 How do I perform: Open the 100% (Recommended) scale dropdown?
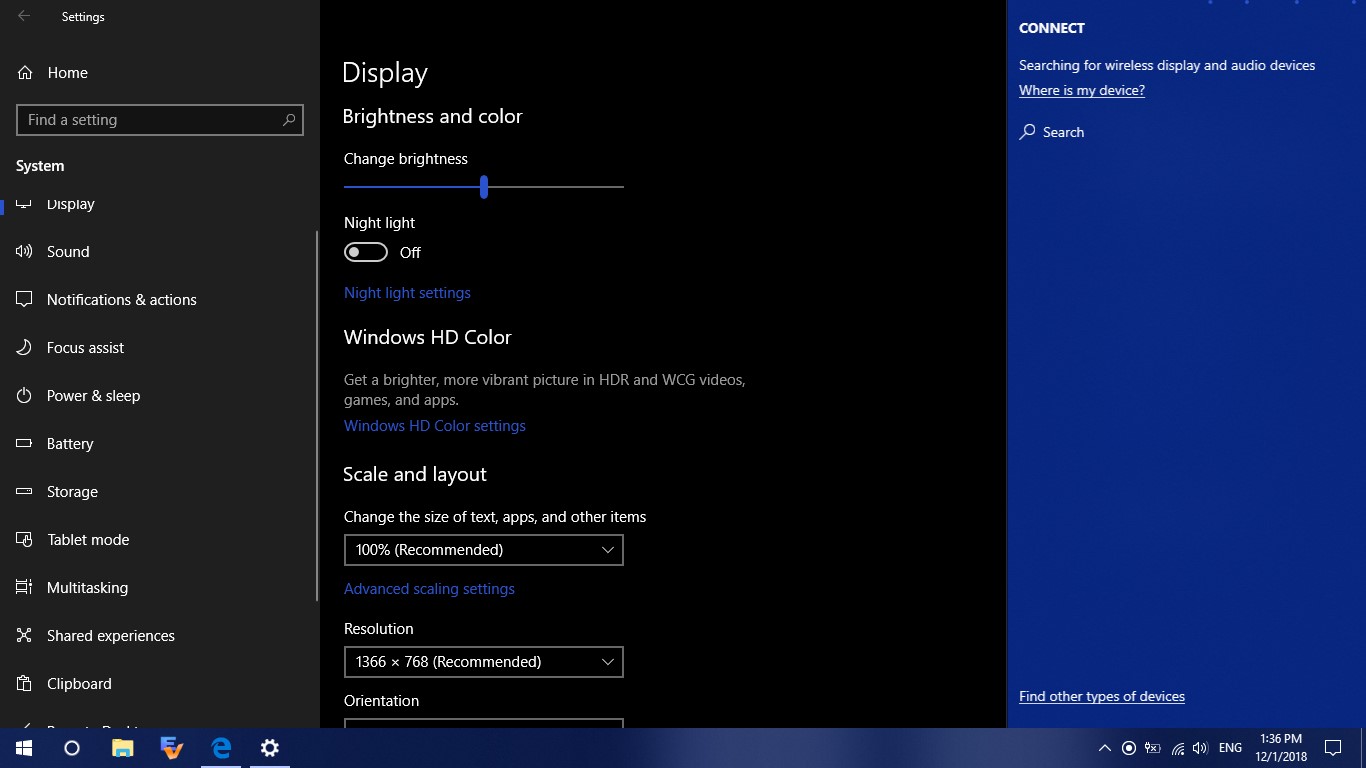coord(484,550)
